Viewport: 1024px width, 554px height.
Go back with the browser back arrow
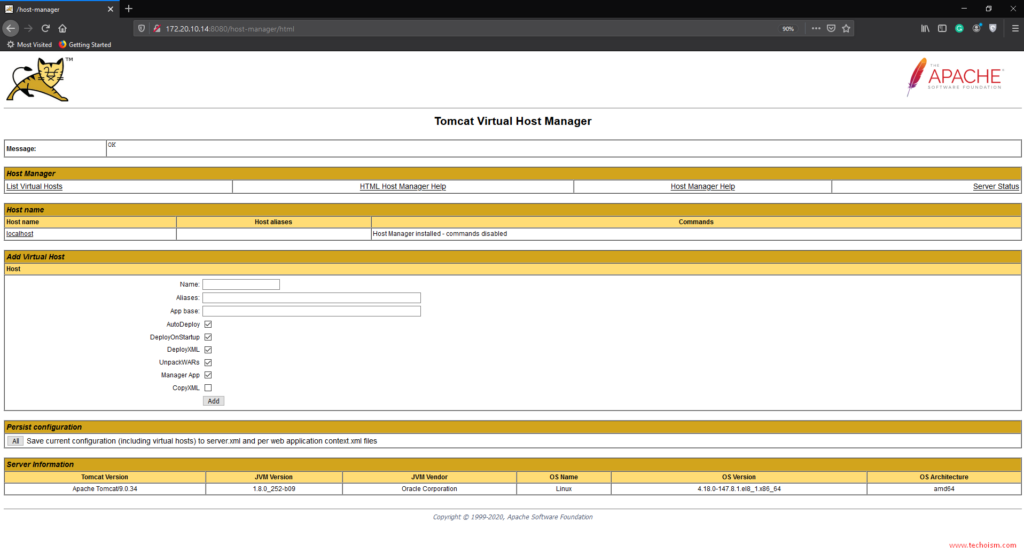pos(10,29)
